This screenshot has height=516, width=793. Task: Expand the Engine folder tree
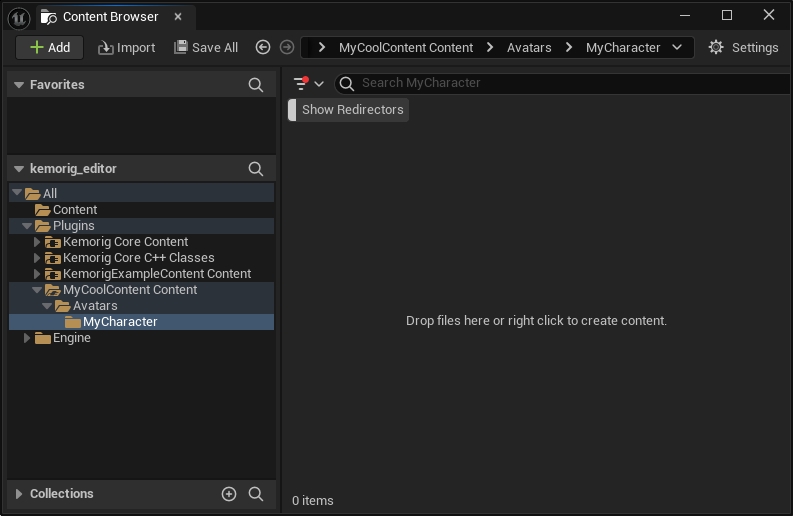tap(27, 338)
